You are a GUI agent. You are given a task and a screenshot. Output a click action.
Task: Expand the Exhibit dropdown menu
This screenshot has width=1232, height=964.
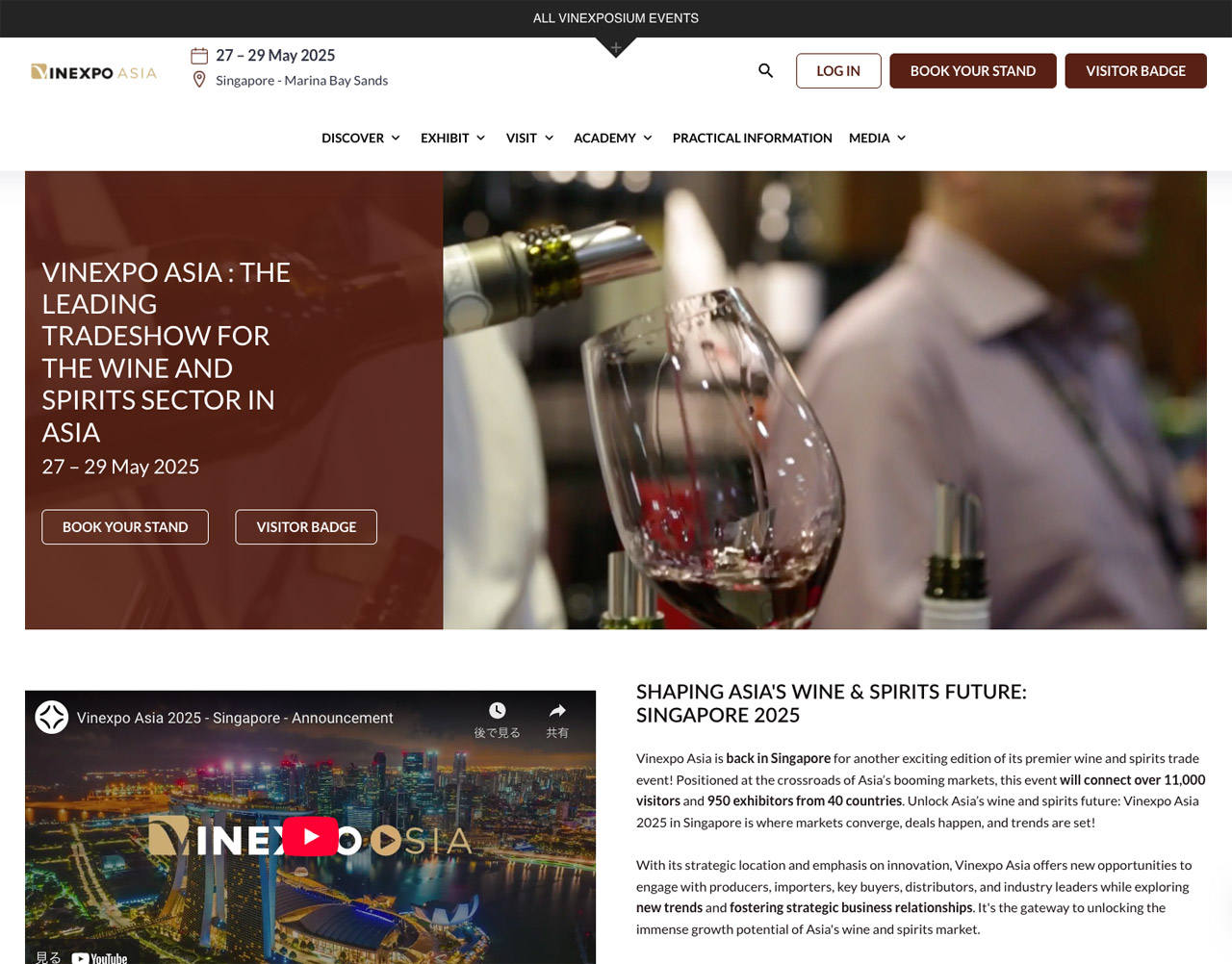453,138
